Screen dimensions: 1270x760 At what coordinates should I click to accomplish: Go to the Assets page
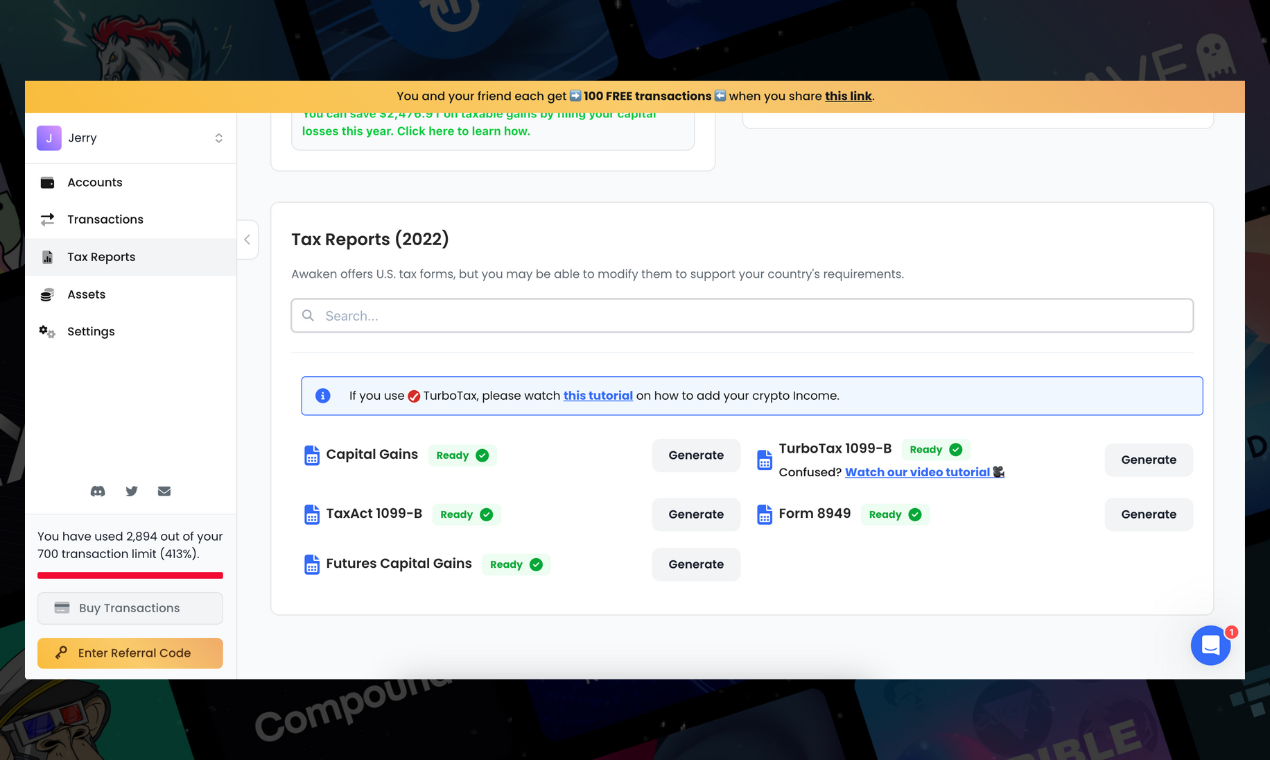pos(130,294)
